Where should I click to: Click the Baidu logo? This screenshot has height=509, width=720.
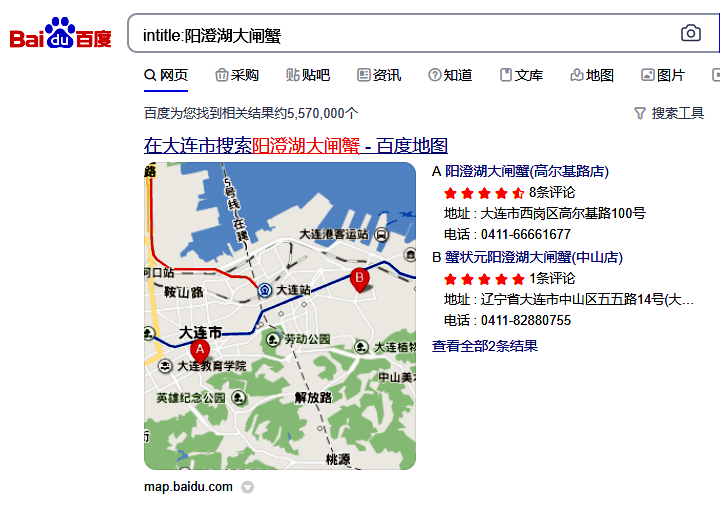[61, 33]
